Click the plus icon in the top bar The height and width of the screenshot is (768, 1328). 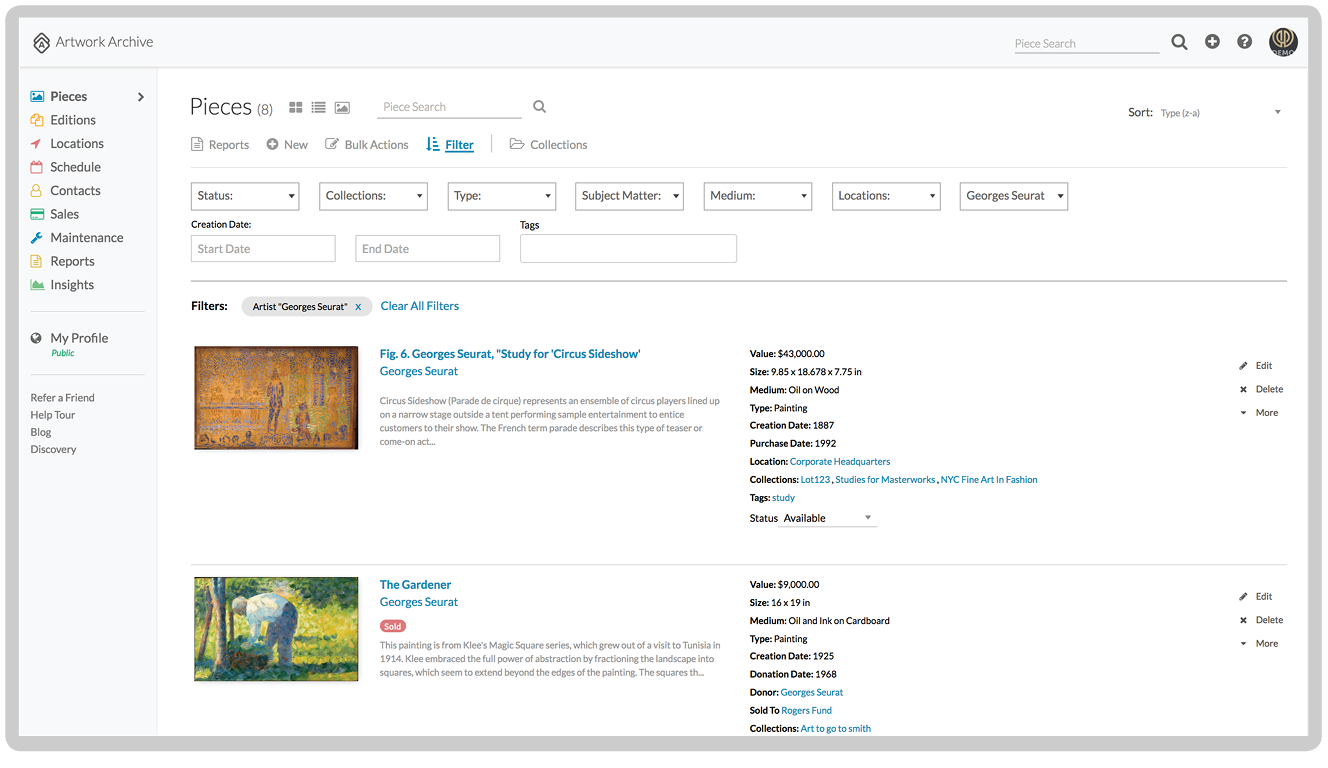coord(1212,42)
